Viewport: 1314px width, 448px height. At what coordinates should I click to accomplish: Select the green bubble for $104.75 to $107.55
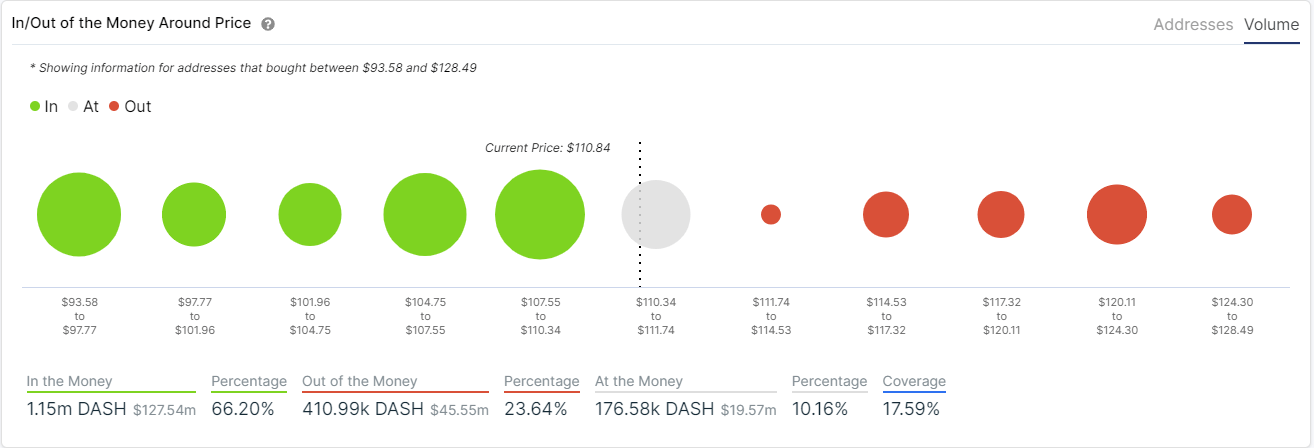point(425,215)
